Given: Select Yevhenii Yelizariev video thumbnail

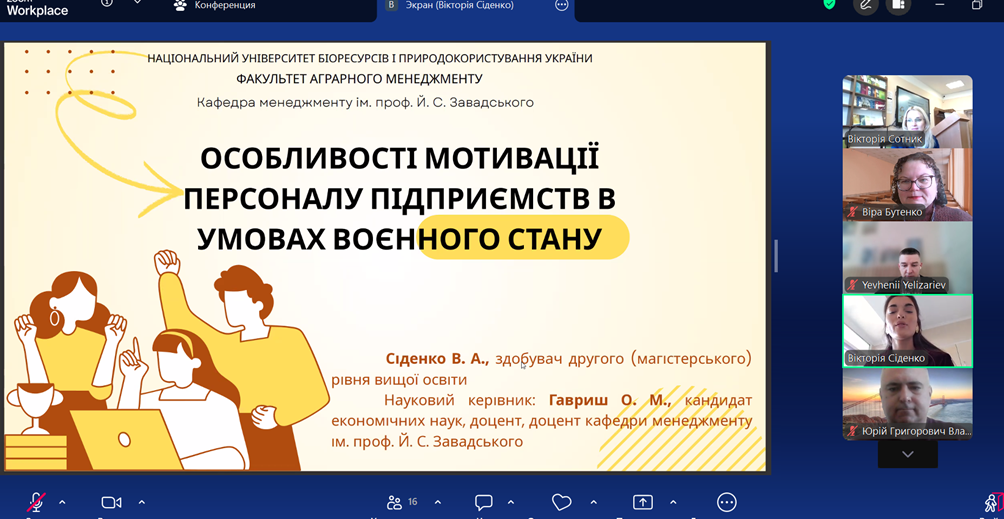Looking at the screenshot, I should (x=907, y=257).
